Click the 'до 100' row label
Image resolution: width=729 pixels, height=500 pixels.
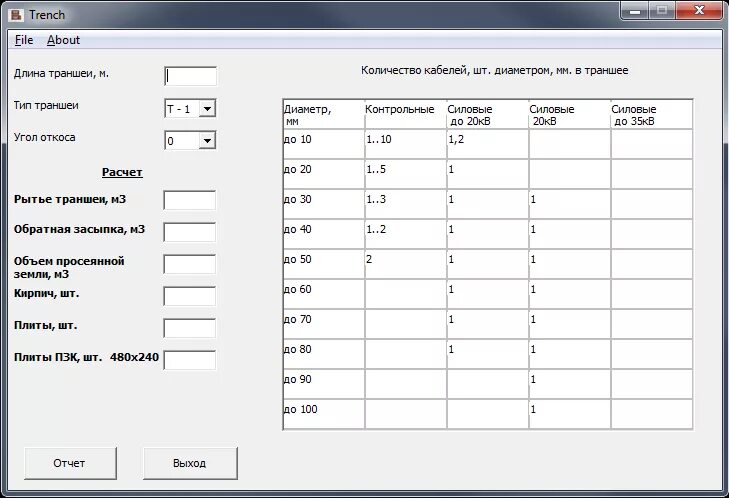tap(324, 414)
